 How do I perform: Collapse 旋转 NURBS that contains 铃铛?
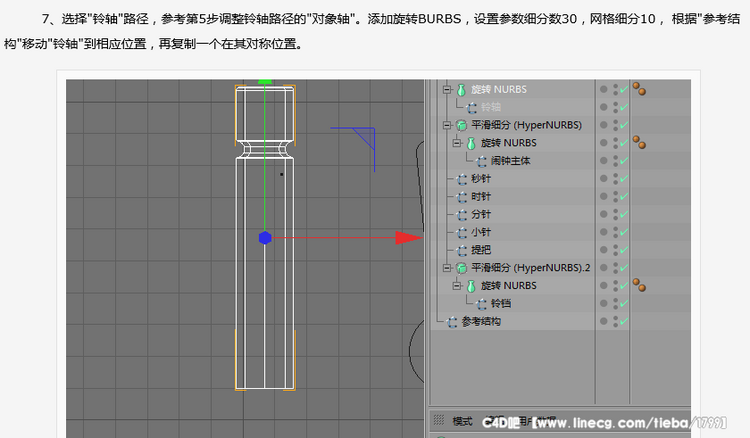pyautogui.click(x=457, y=286)
